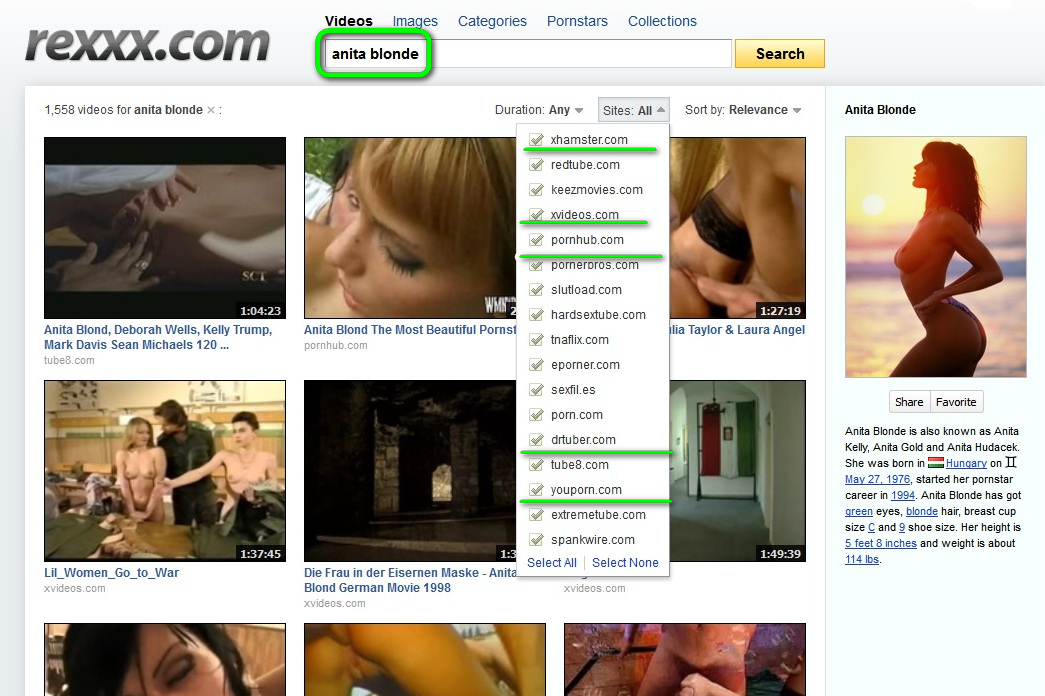
Task: Click the yellow Search button
Action: tap(780, 53)
